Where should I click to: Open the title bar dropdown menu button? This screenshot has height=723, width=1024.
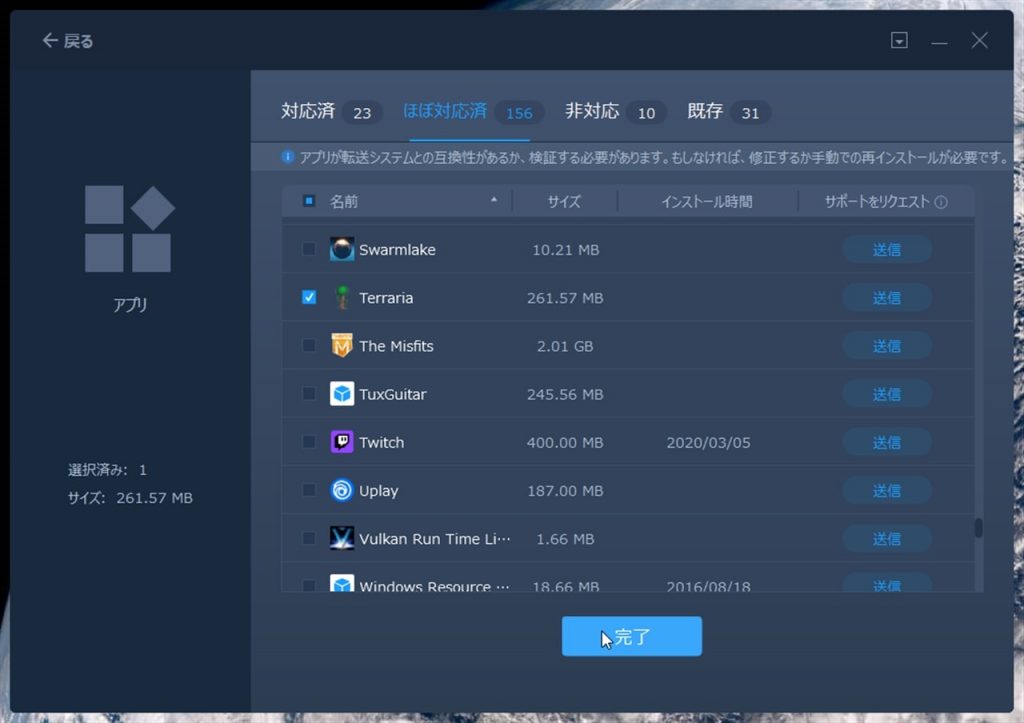pyautogui.click(x=899, y=41)
